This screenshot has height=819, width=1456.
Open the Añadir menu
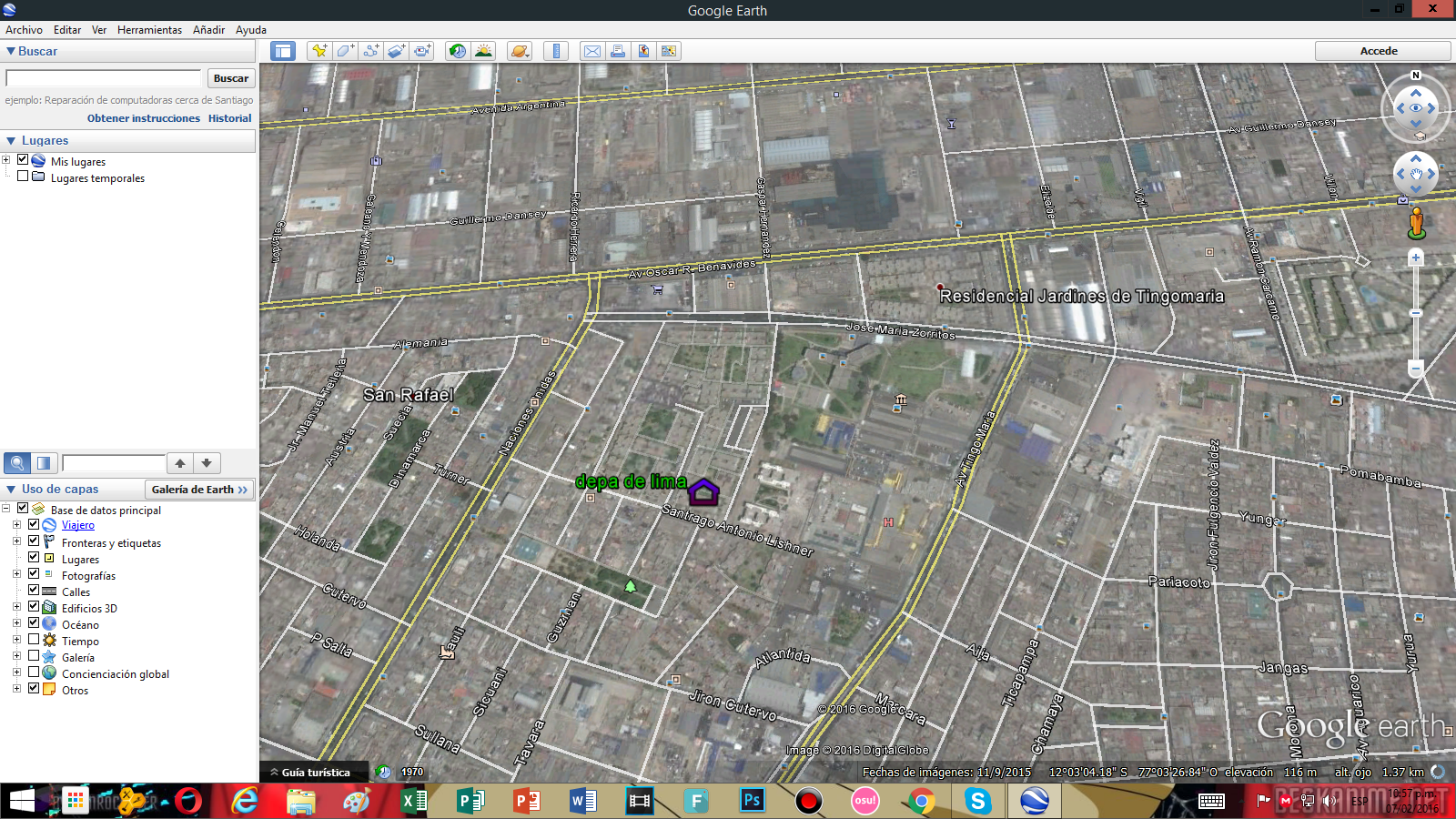pos(208,30)
